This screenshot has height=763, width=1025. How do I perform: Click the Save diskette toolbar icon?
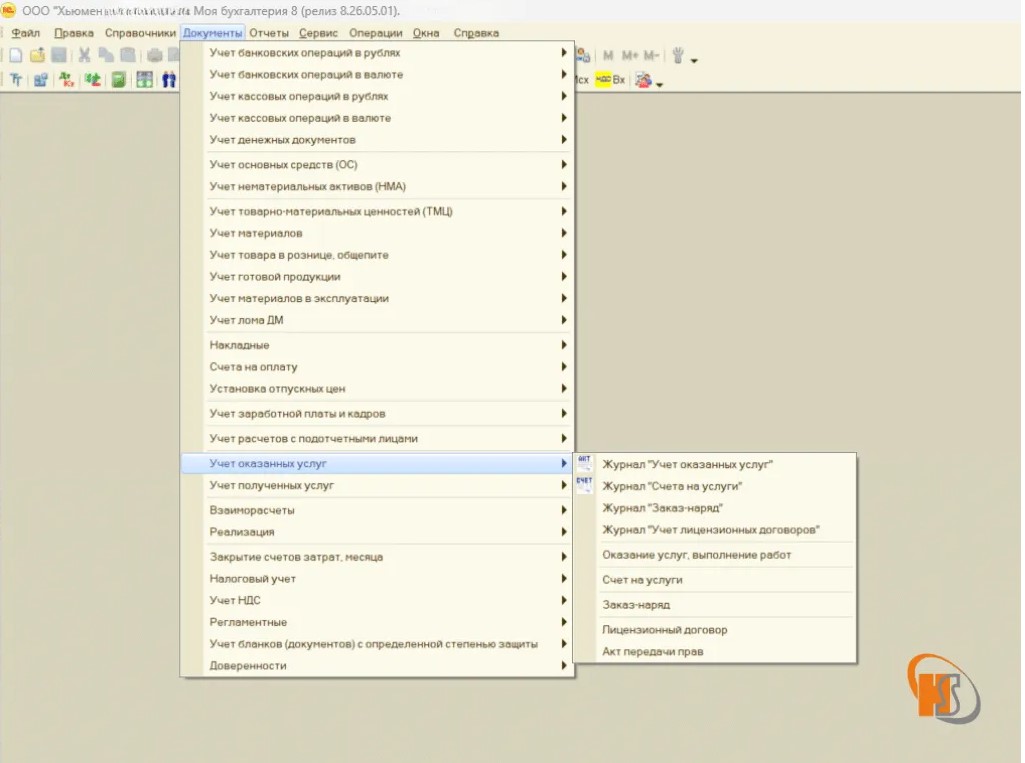click(x=59, y=56)
